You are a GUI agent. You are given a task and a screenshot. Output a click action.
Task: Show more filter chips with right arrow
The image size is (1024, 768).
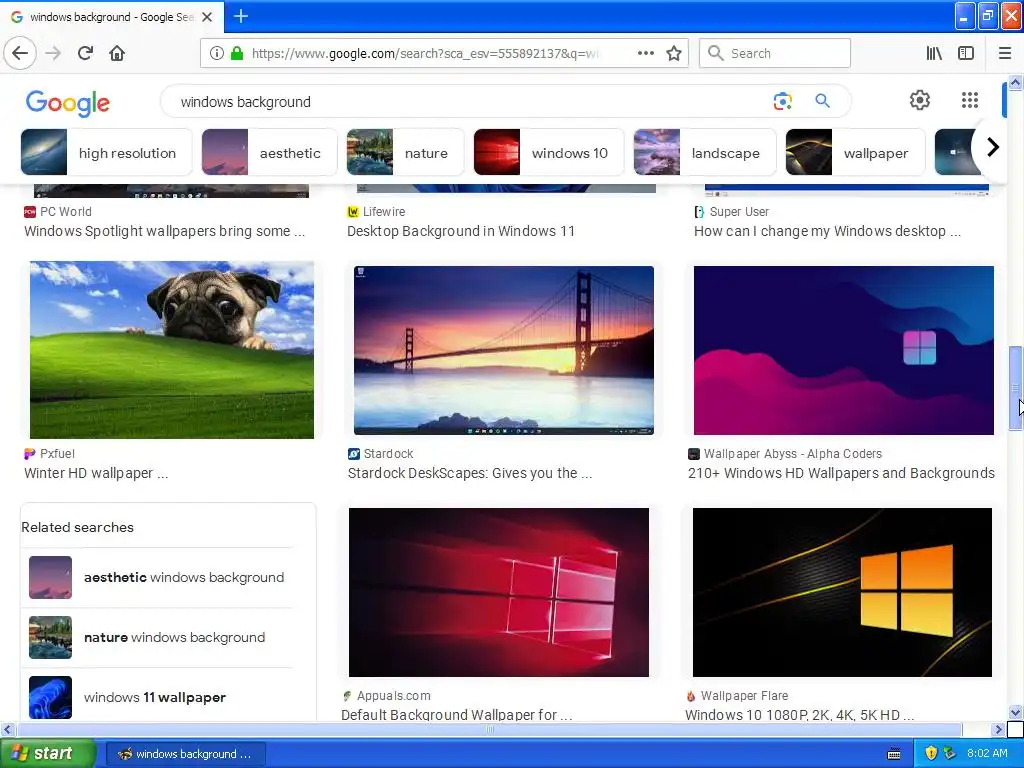tap(992, 148)
